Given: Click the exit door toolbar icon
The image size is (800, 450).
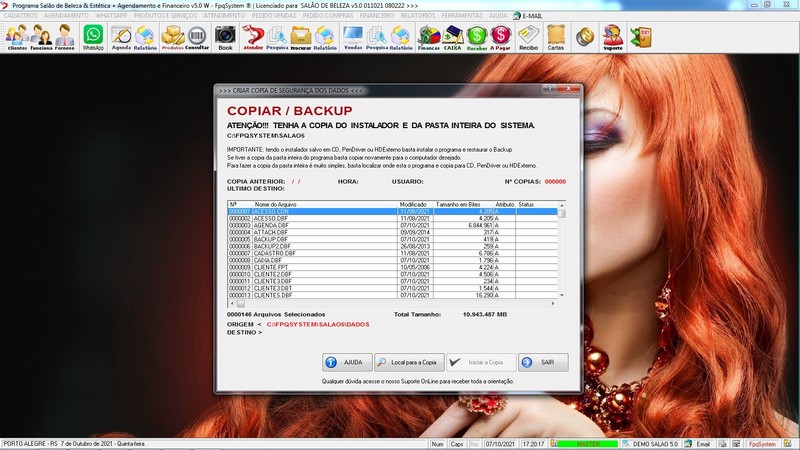Looking at the screenshot, I should [641, 37].
